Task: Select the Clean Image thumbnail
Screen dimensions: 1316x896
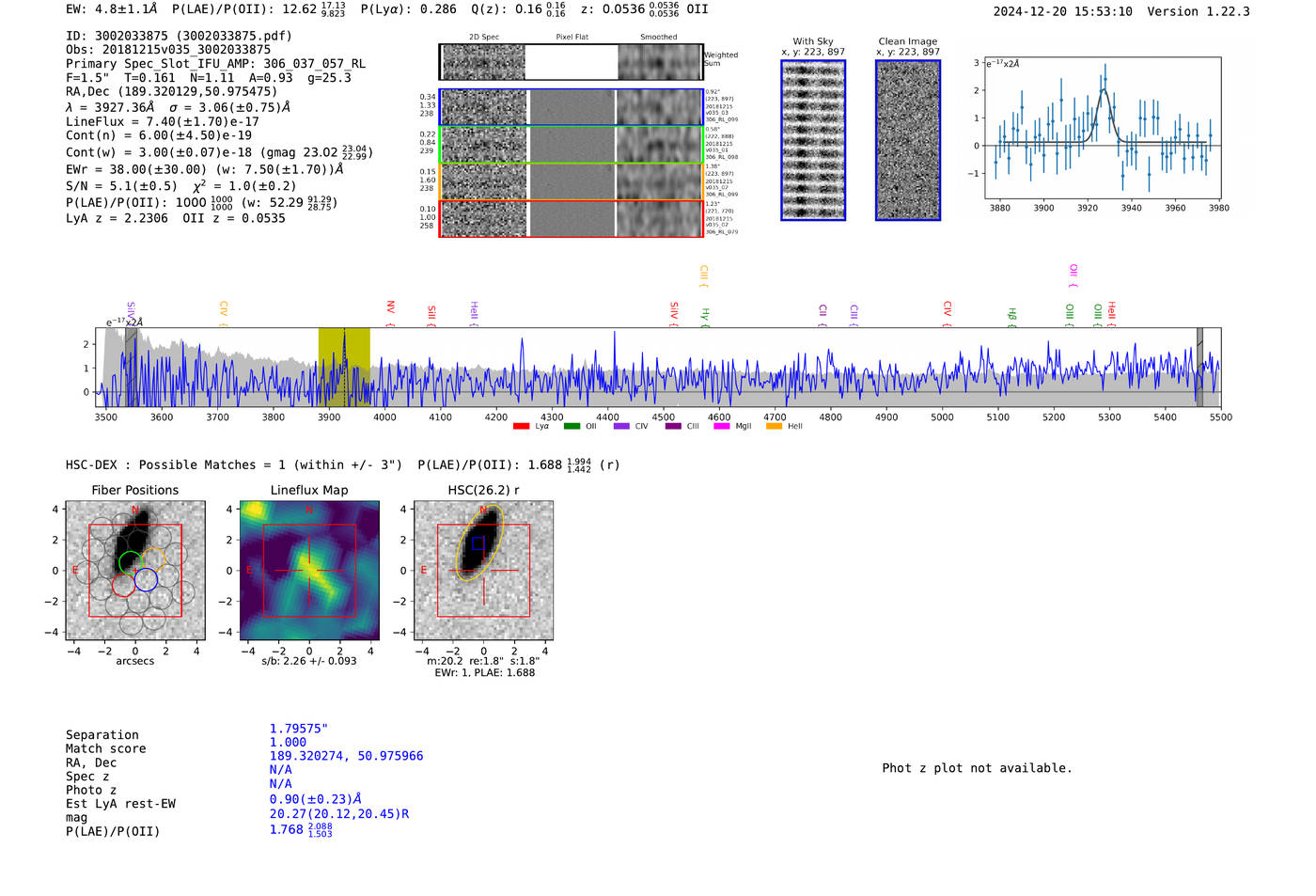Action: (908, 140)
